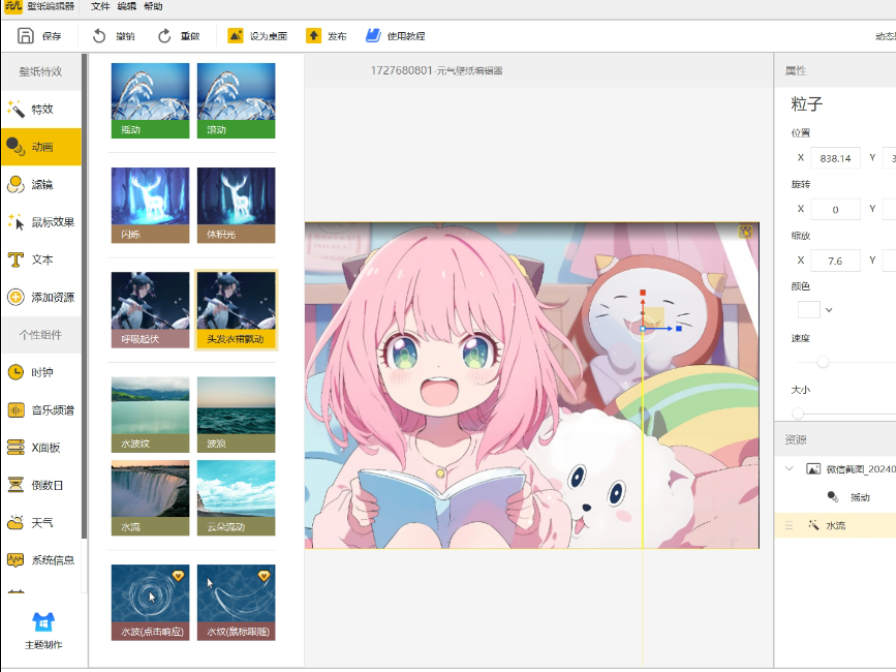
Task: Choose 鼠标效果 mouse effects
Action: [41, 222]
